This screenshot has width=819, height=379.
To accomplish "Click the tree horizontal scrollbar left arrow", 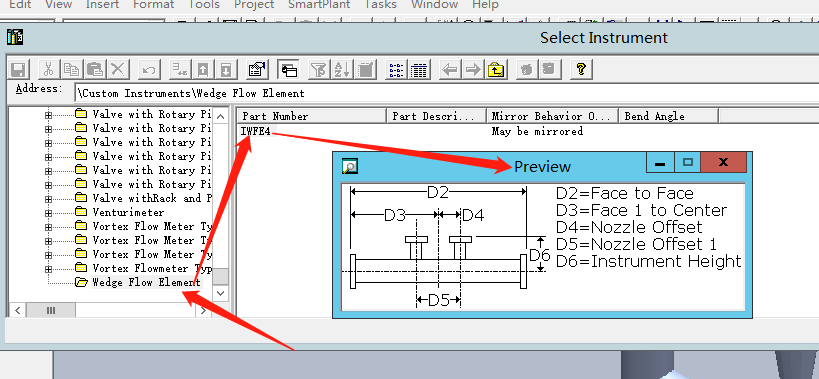I will (18, 310).
